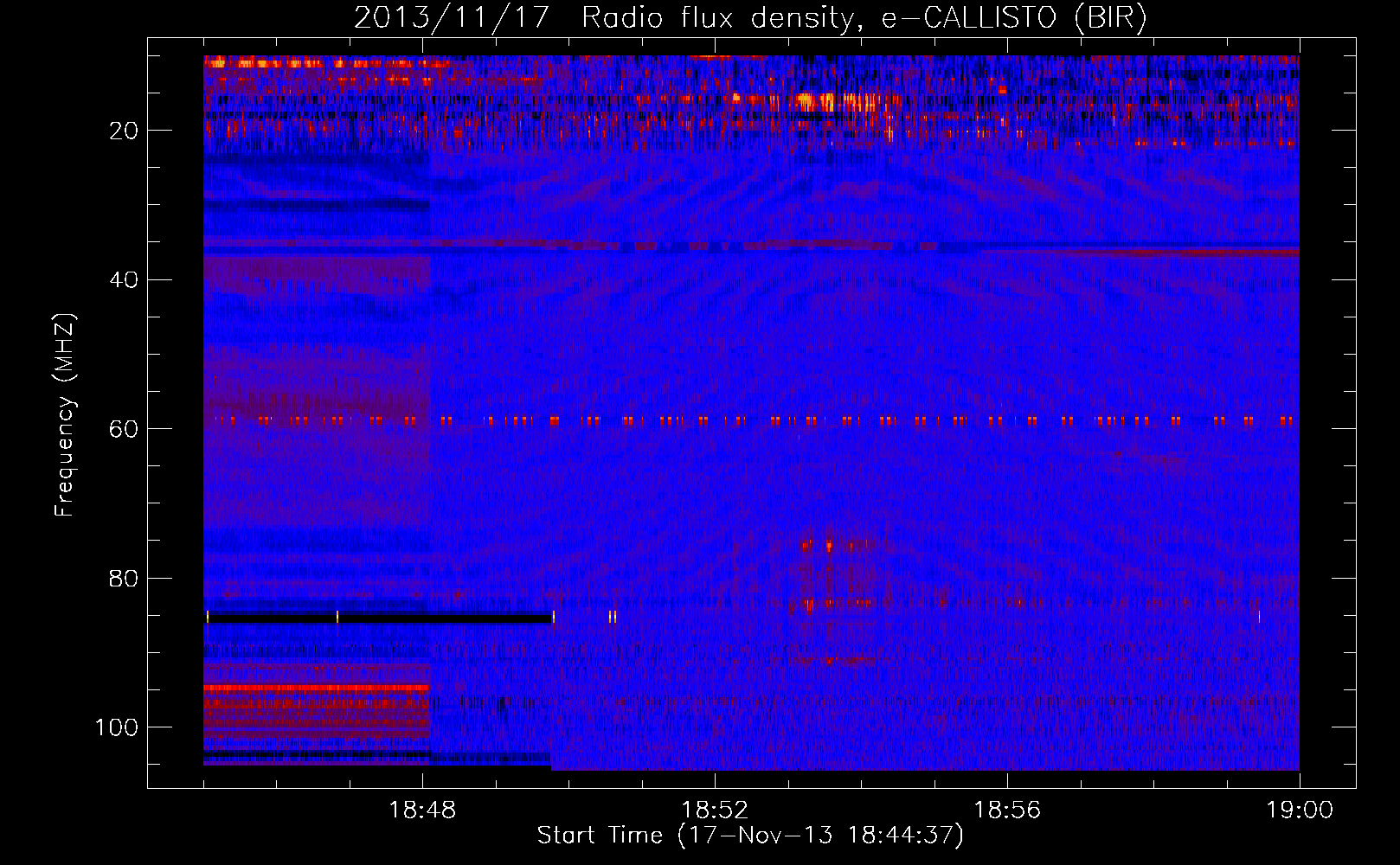1400x865 pixels.
Task: Click the 60 MHz frequency tick label
Action: pyautogui.click(x=125, y=429)
